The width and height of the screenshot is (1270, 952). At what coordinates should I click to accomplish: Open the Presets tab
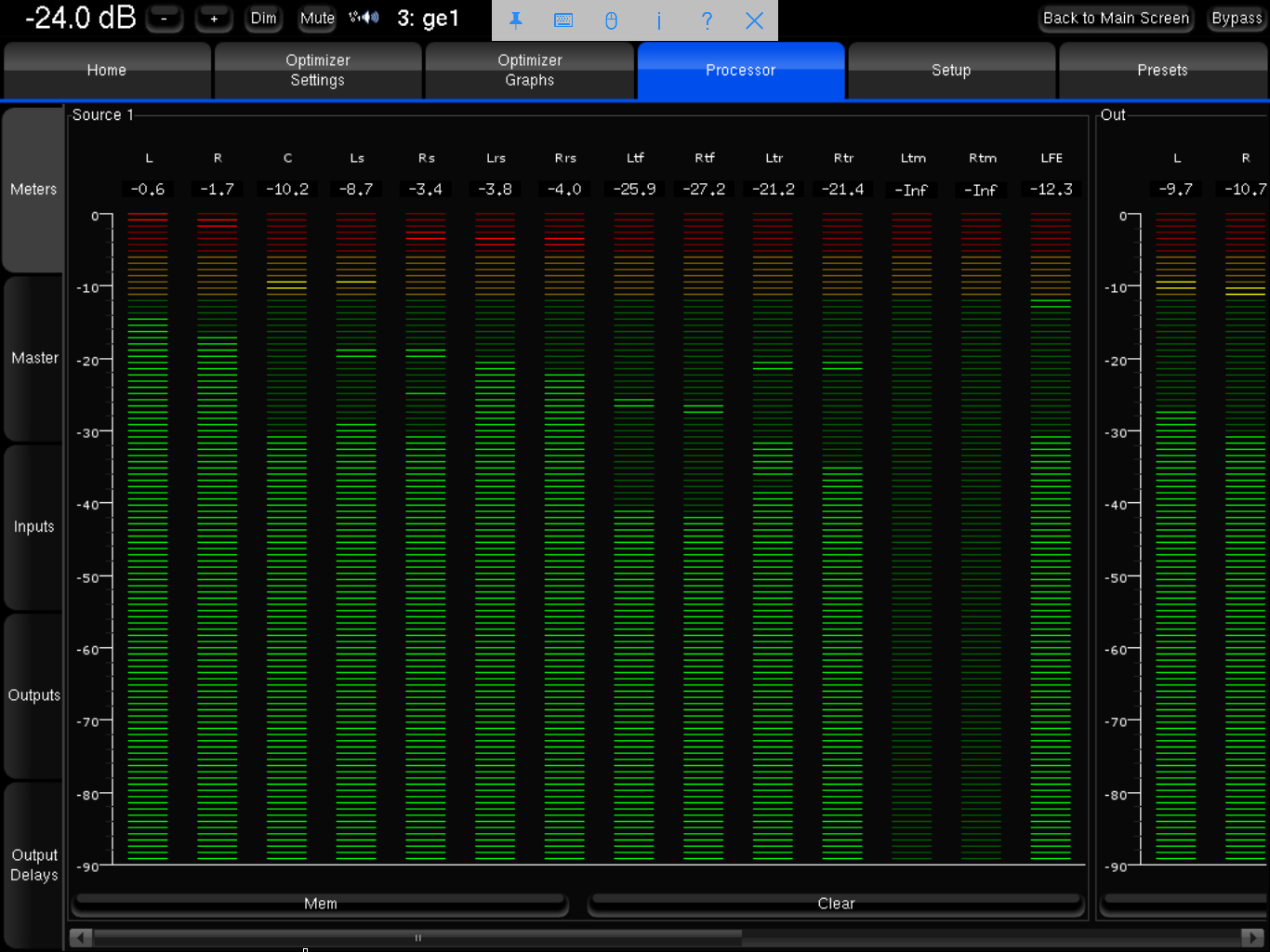point(1162,71)
